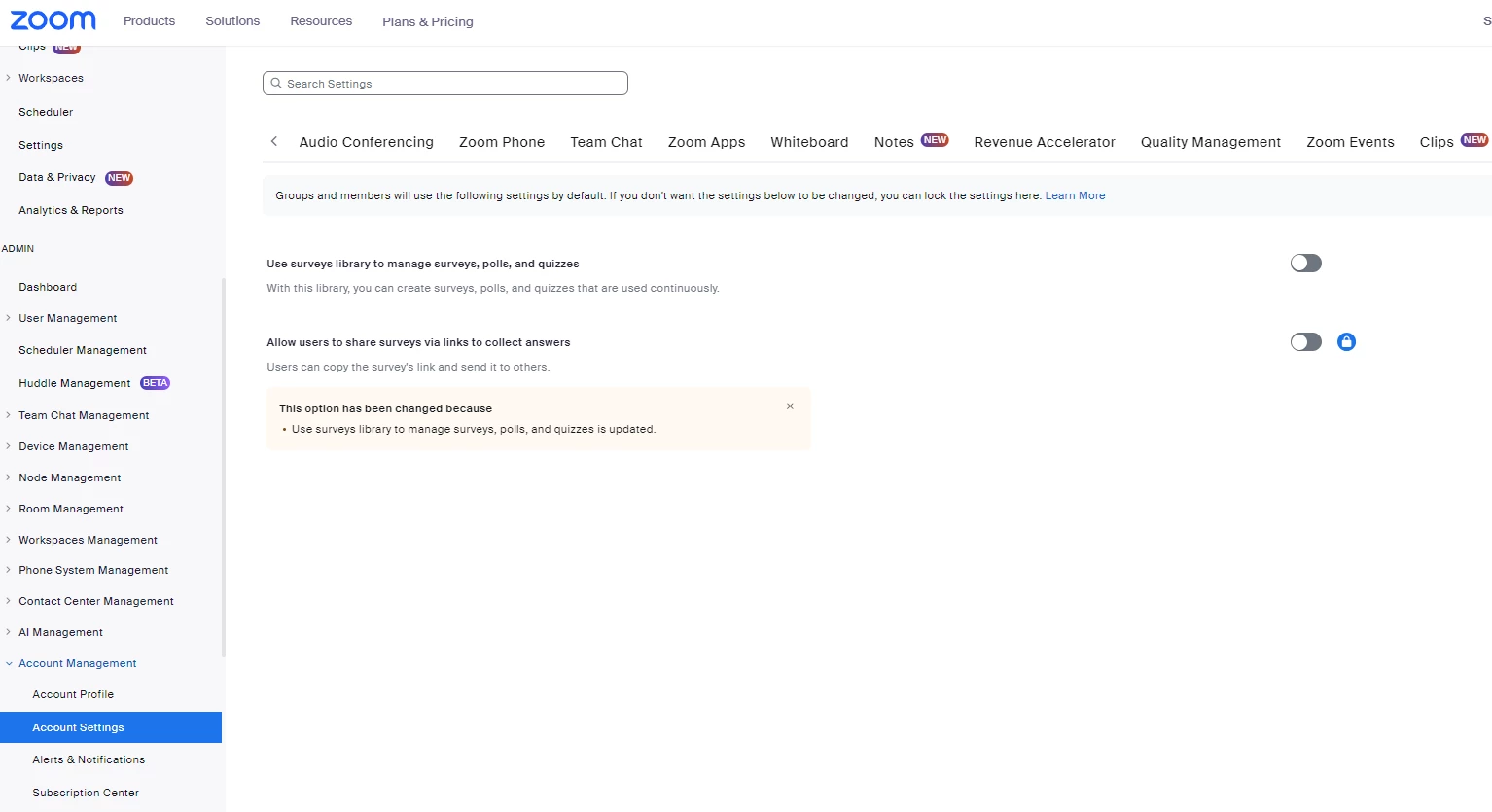This screenshot has height=812, width=1492.
Task: Switch to Zoom Events tab
Action: (x=1350, y=142)
